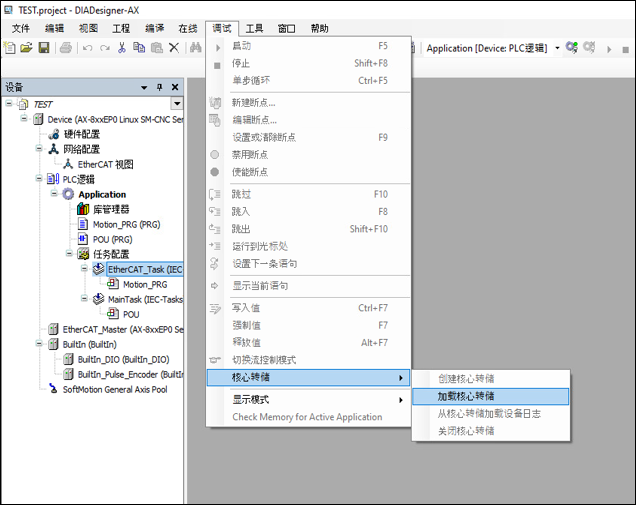Open the Application device selector dropdown
The width and height of the screenshot is (636, 505).
click(x=557, y=48)
